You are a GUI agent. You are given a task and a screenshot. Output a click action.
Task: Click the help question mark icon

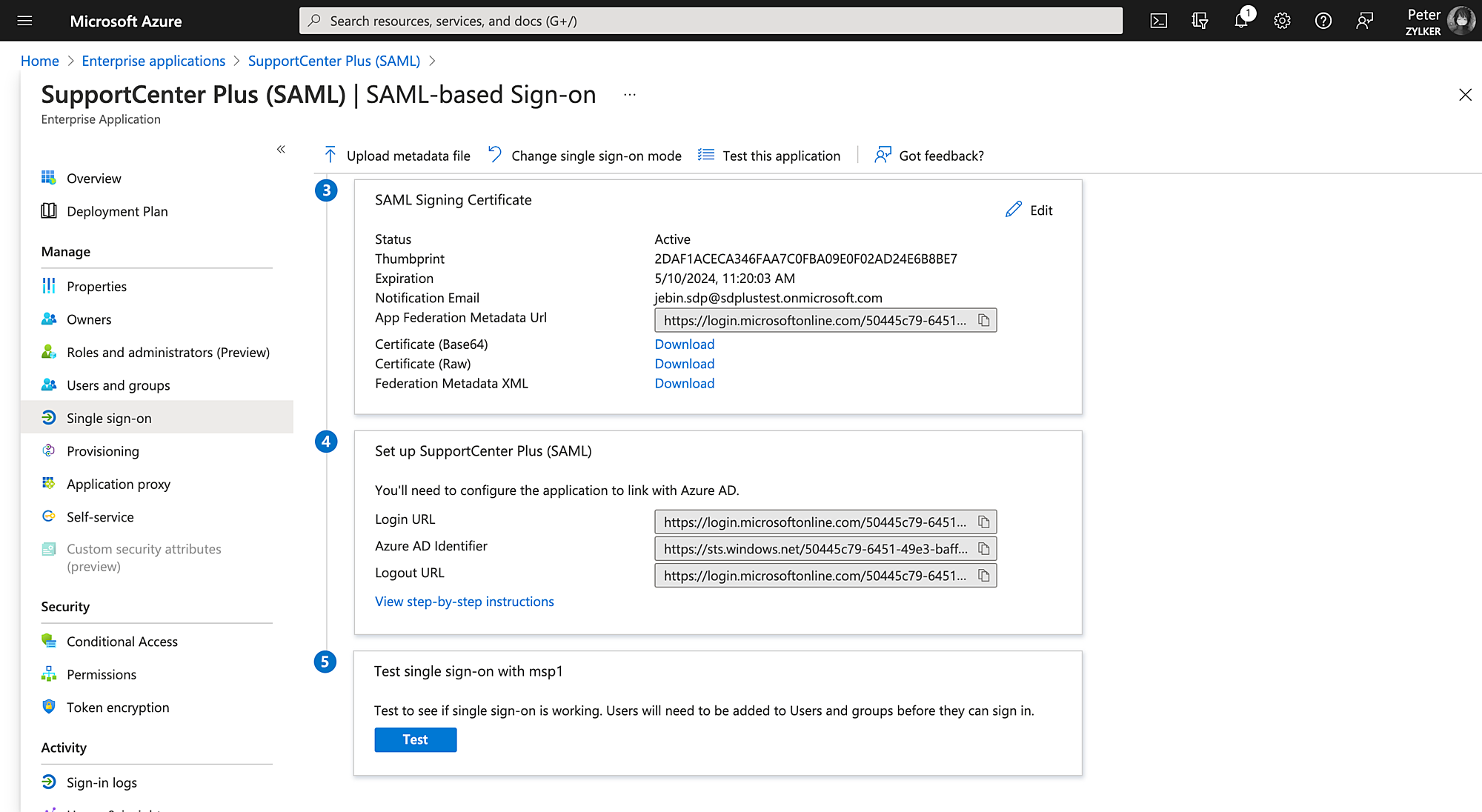point(1323,21)
